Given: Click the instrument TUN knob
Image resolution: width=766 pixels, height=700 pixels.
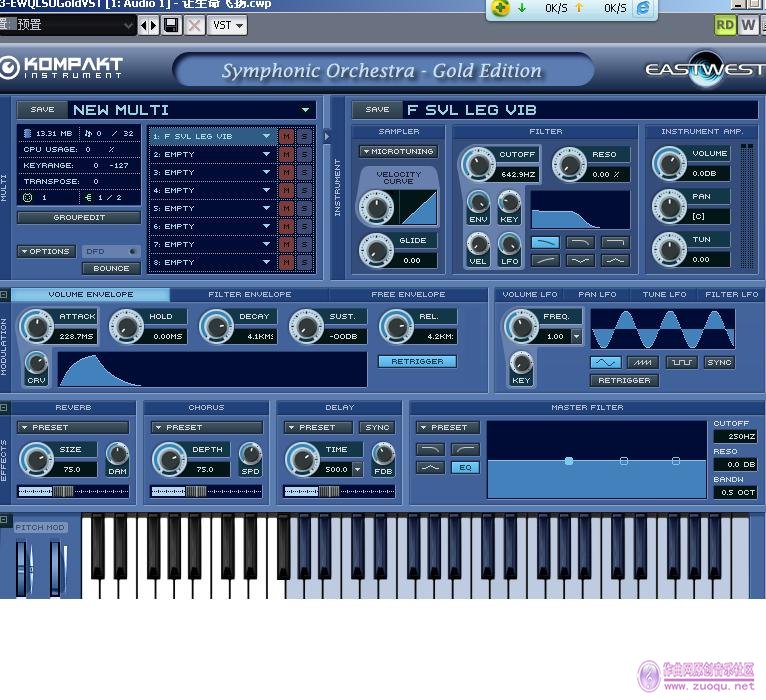Looking at the screenshot, I should pyautogui.click(x=670, y=249).
